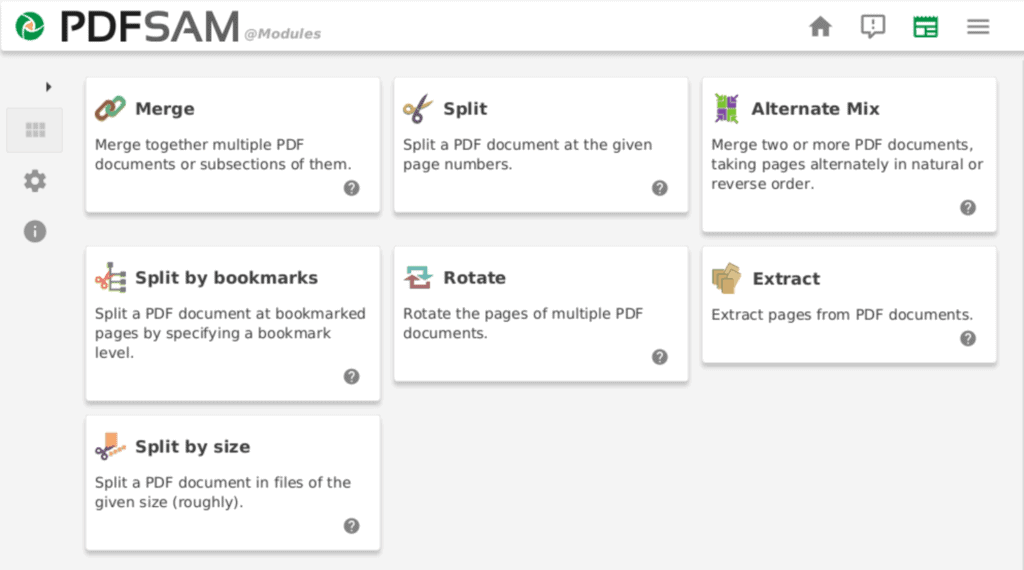Image resolution: width=1024 pixels, height=570 pixels.
Task: Open the sidebar info icon
Action: [35, 231]
